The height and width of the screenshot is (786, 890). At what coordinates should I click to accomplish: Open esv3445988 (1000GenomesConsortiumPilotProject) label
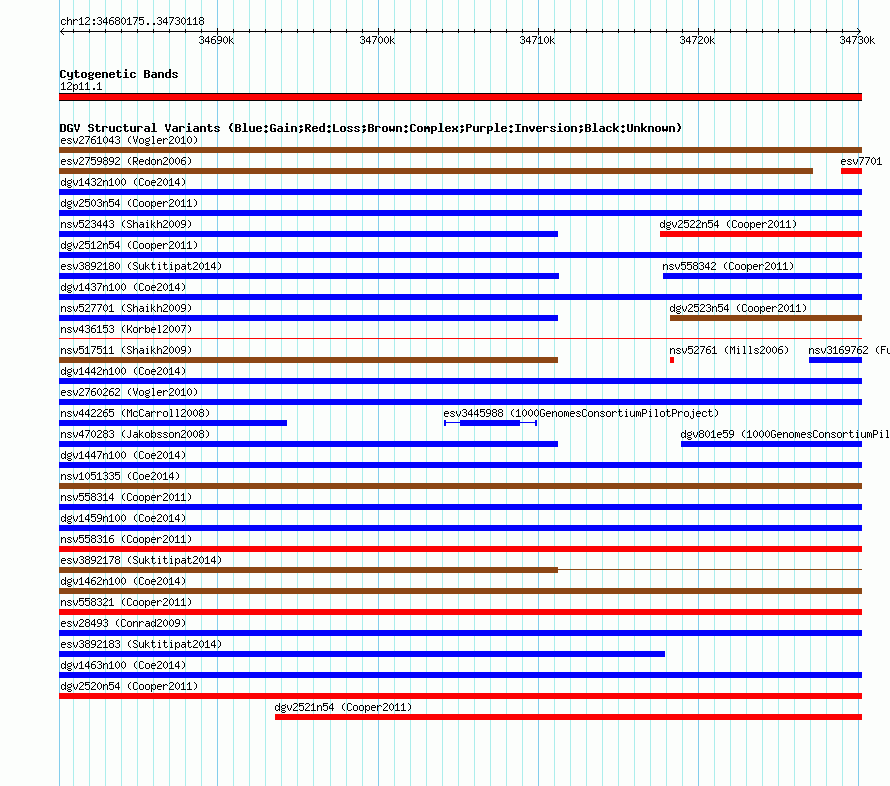tap(581, 413)
